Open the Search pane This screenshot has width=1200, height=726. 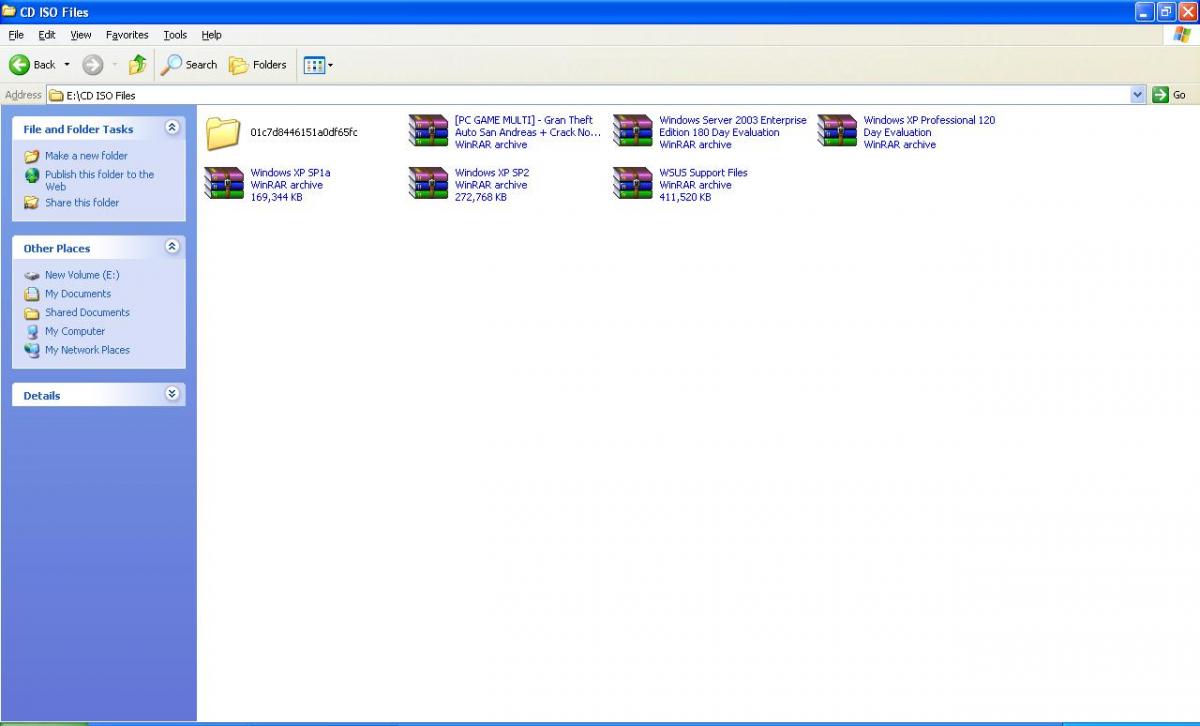pos(189,65)
